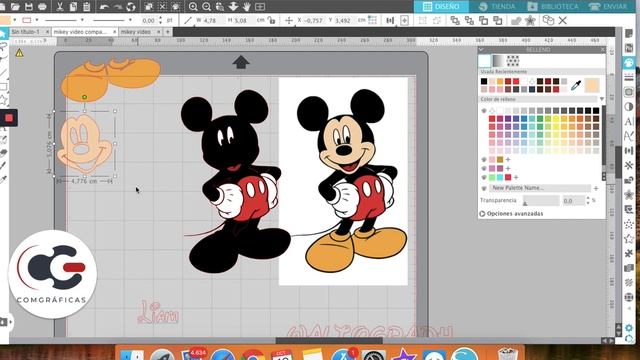The image size is (640, 360).
Task: Click the Zoom out magnifier icon
Action: click(207, 7)
